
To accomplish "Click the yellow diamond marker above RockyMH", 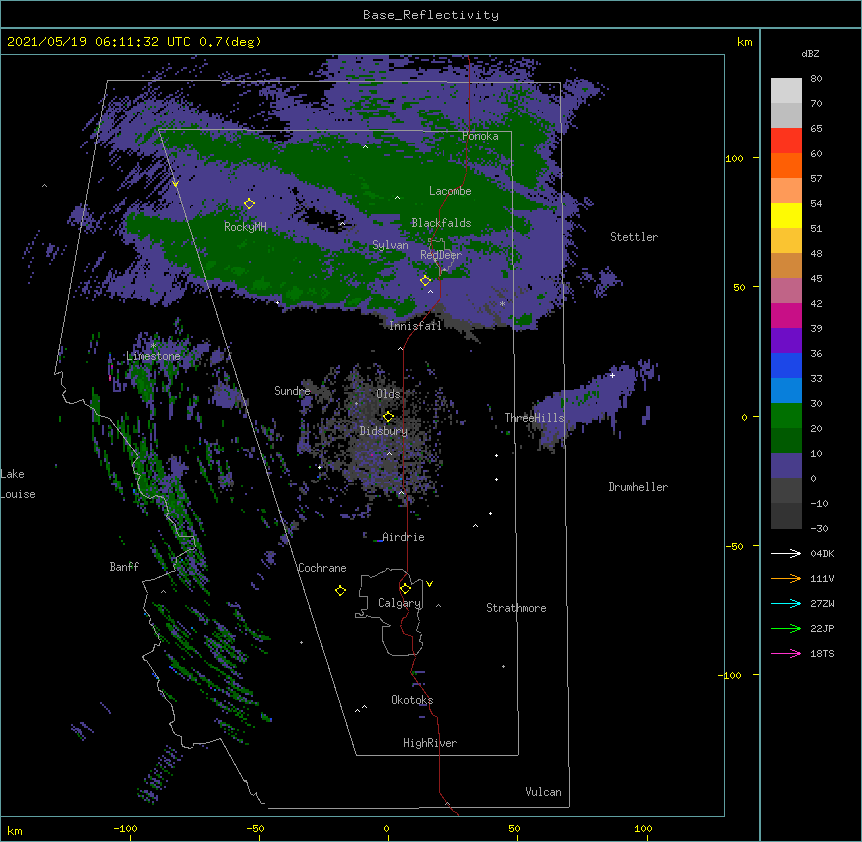I will (249, 204).
